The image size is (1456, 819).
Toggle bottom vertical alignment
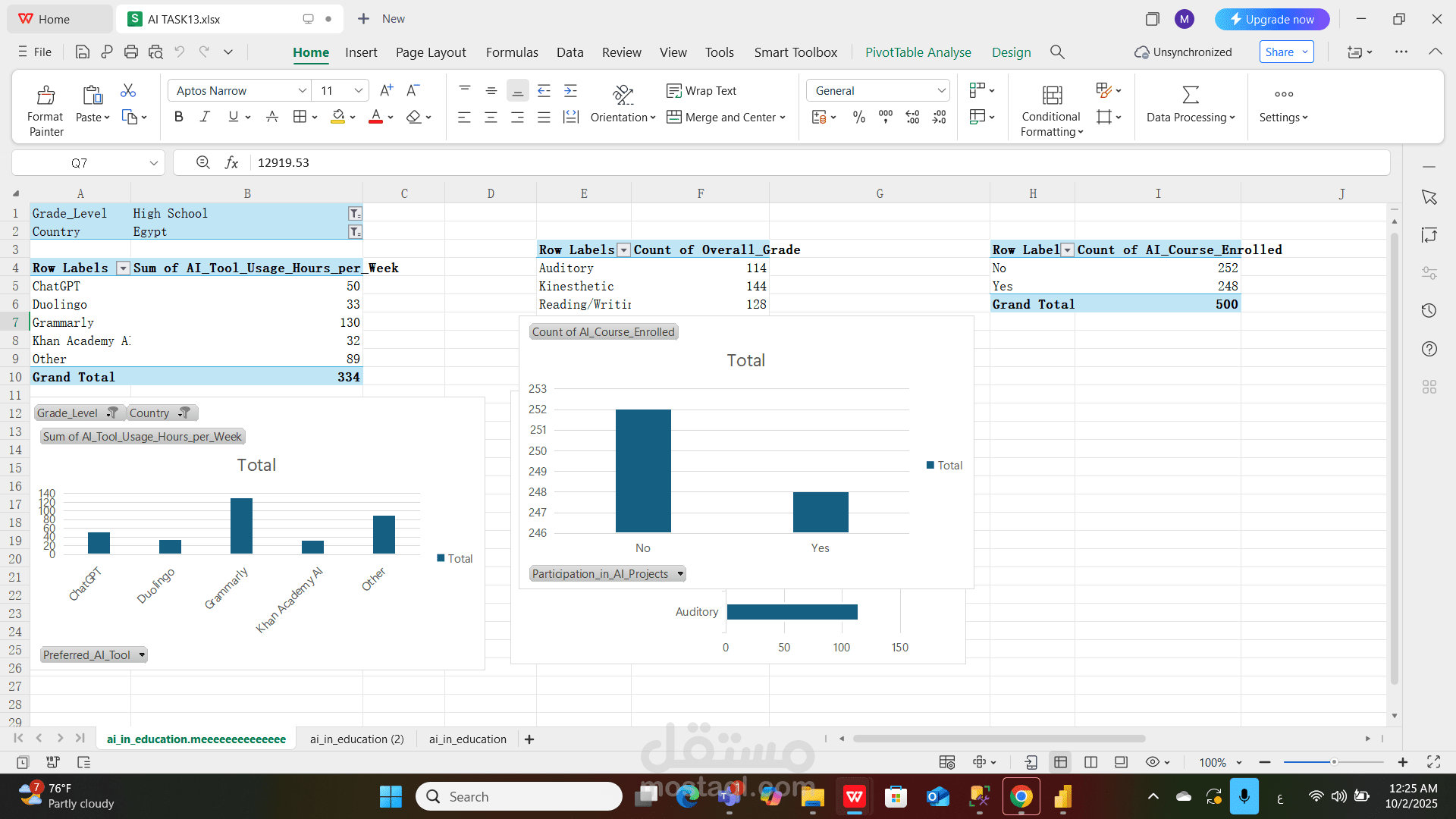point(518,90)
